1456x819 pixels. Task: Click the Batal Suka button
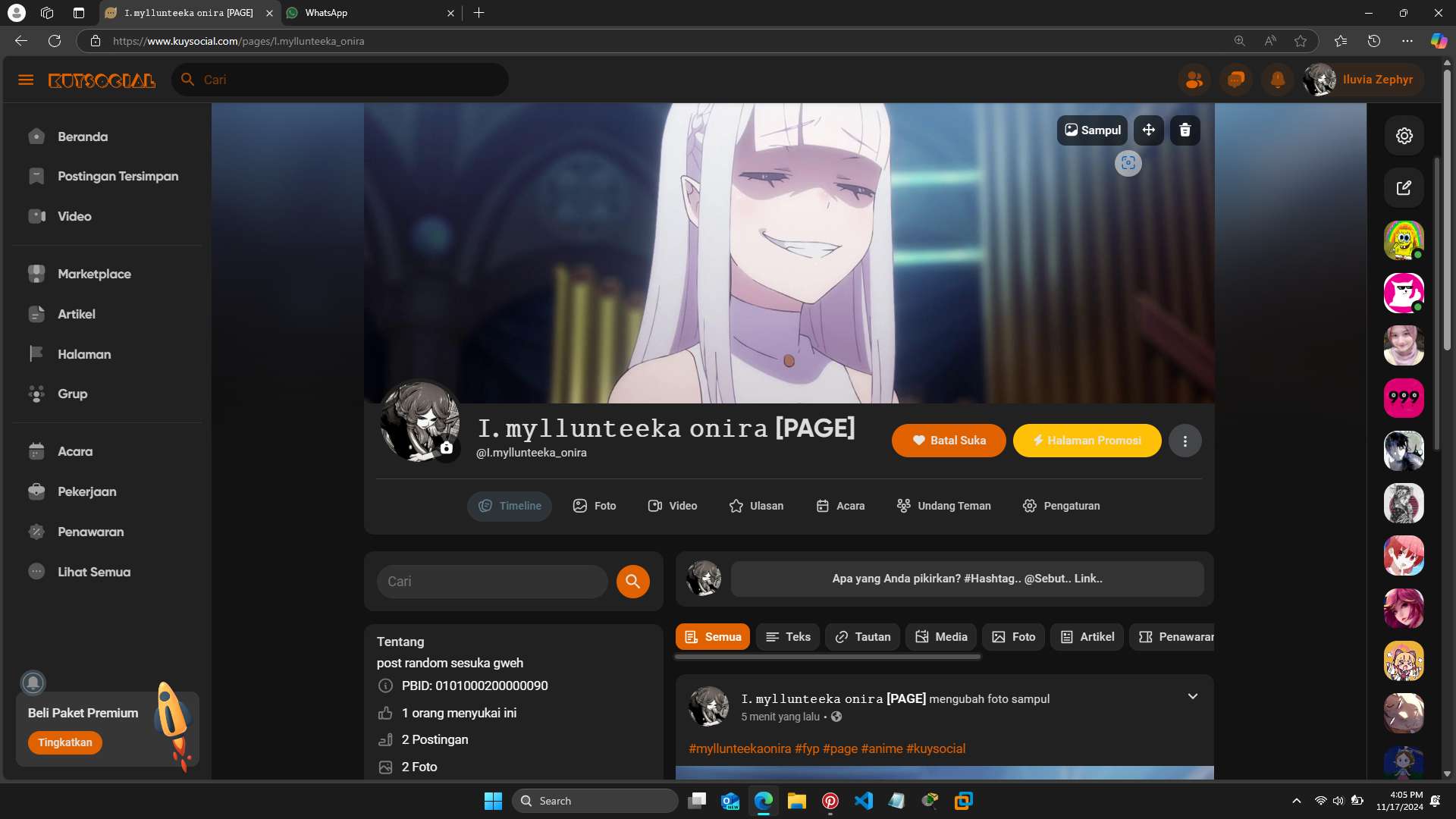[x=949, y=441]
